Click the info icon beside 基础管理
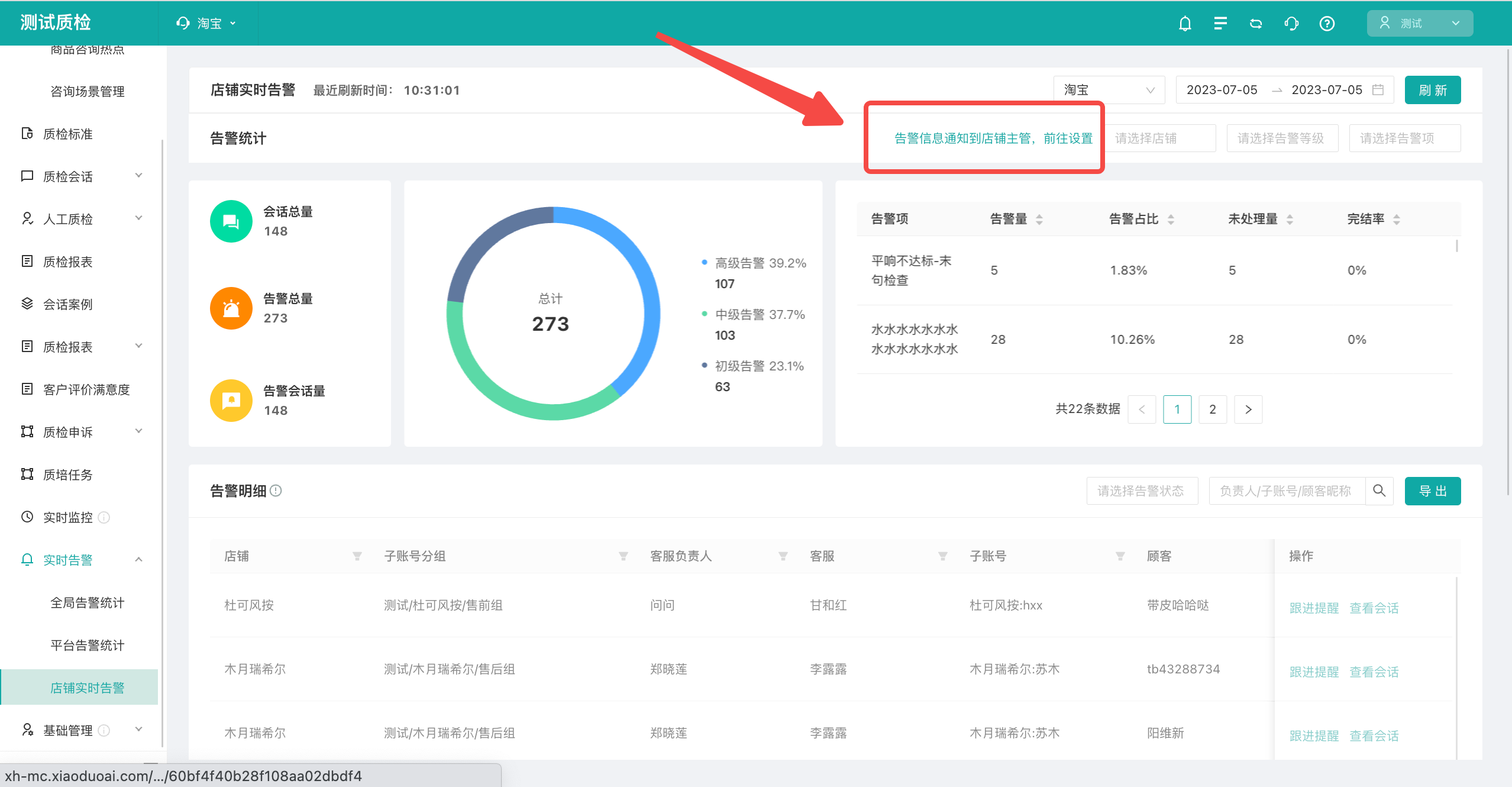Viewport: 1512px width, 787px height. (104, 730)
